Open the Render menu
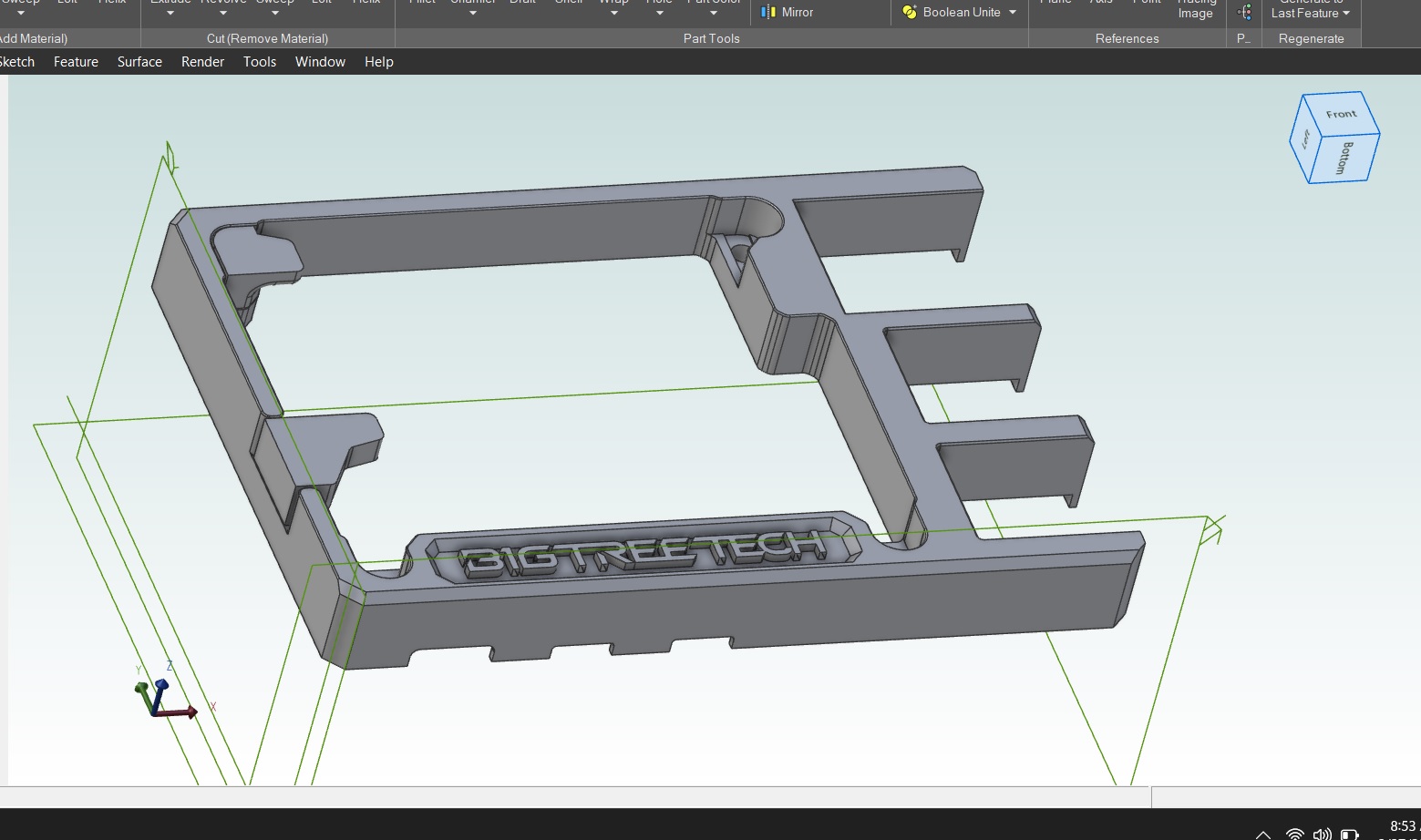1421x840 pixels. 202,61
